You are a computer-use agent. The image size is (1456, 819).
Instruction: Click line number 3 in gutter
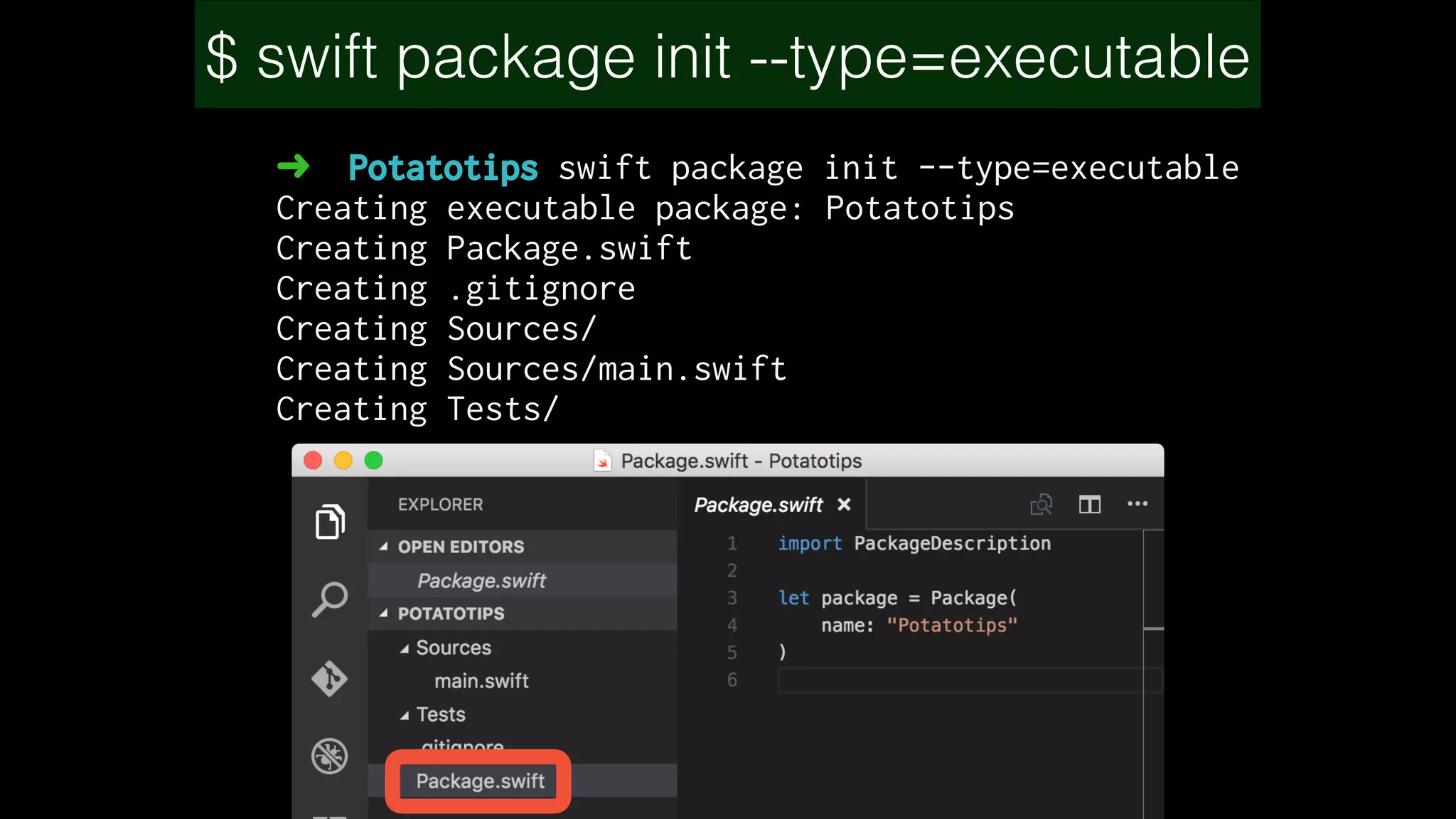click(x=732, y=598)
